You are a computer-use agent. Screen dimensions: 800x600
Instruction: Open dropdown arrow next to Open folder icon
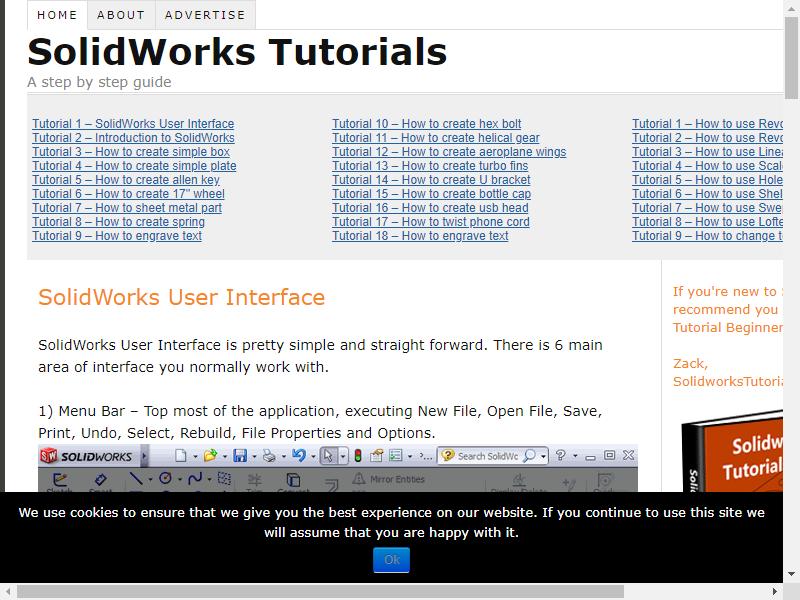224,457
